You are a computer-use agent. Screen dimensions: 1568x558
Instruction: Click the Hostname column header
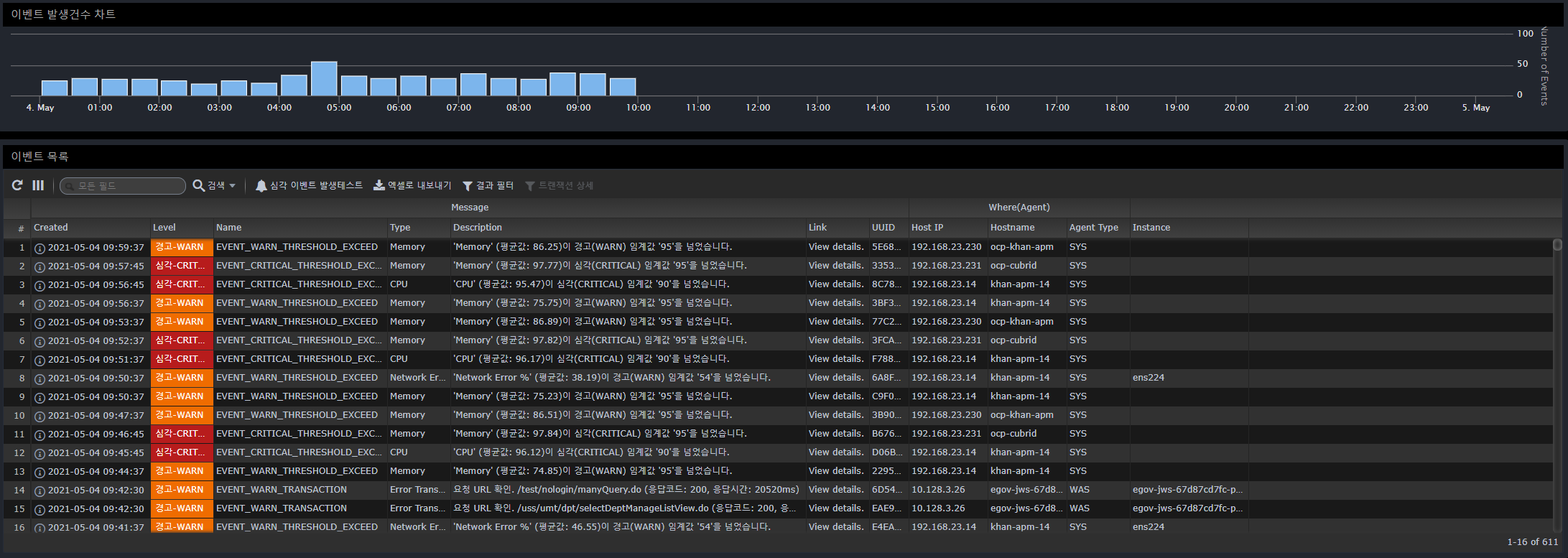[1012, 228]
